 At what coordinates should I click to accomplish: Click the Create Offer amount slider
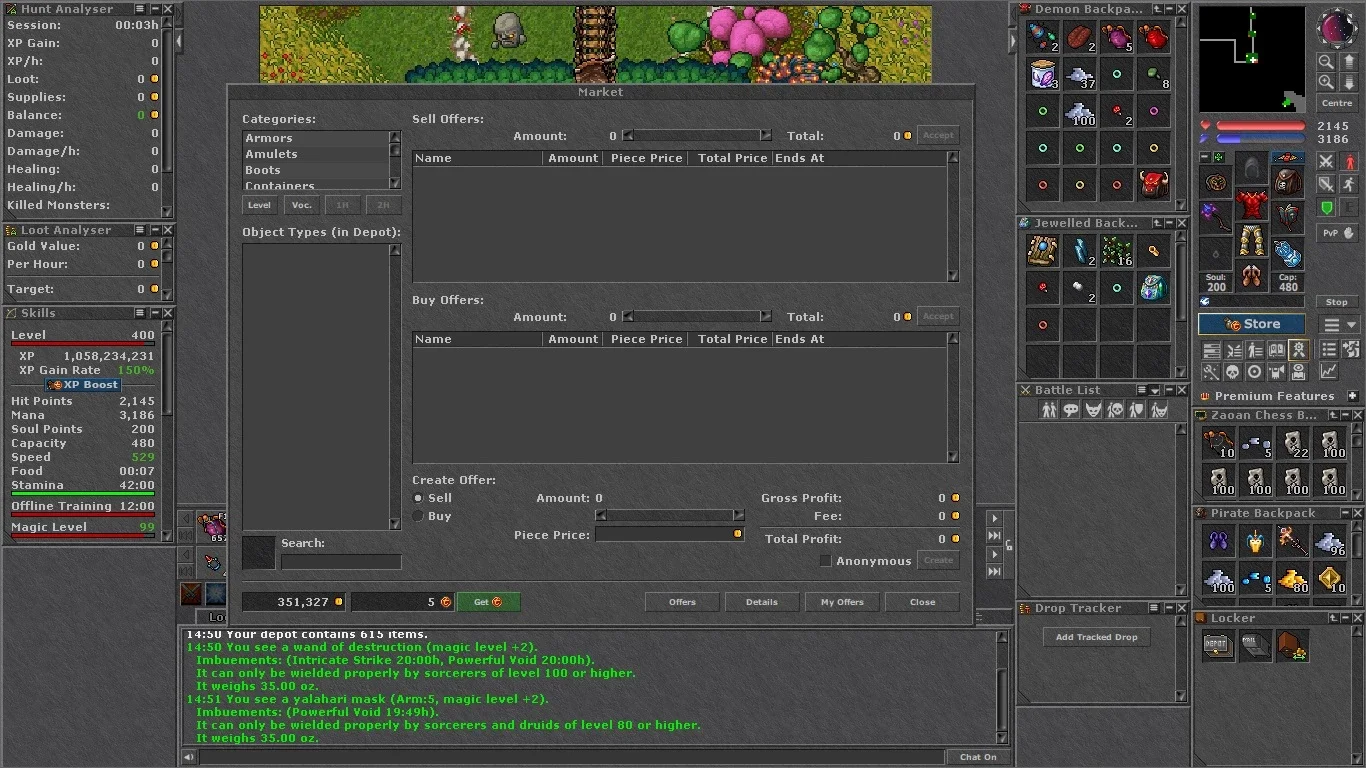[x=670, y=516]
